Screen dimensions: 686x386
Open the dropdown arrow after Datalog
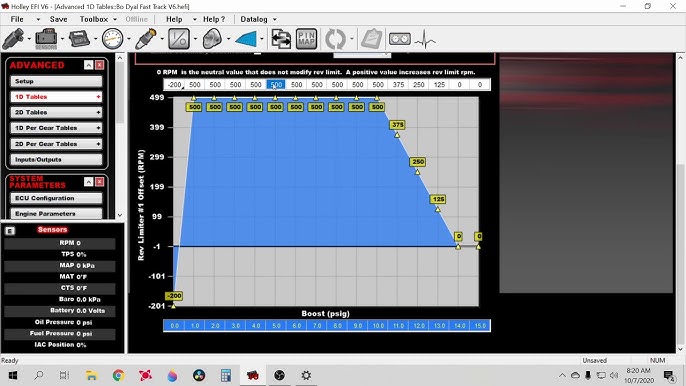tap(275, 19)
